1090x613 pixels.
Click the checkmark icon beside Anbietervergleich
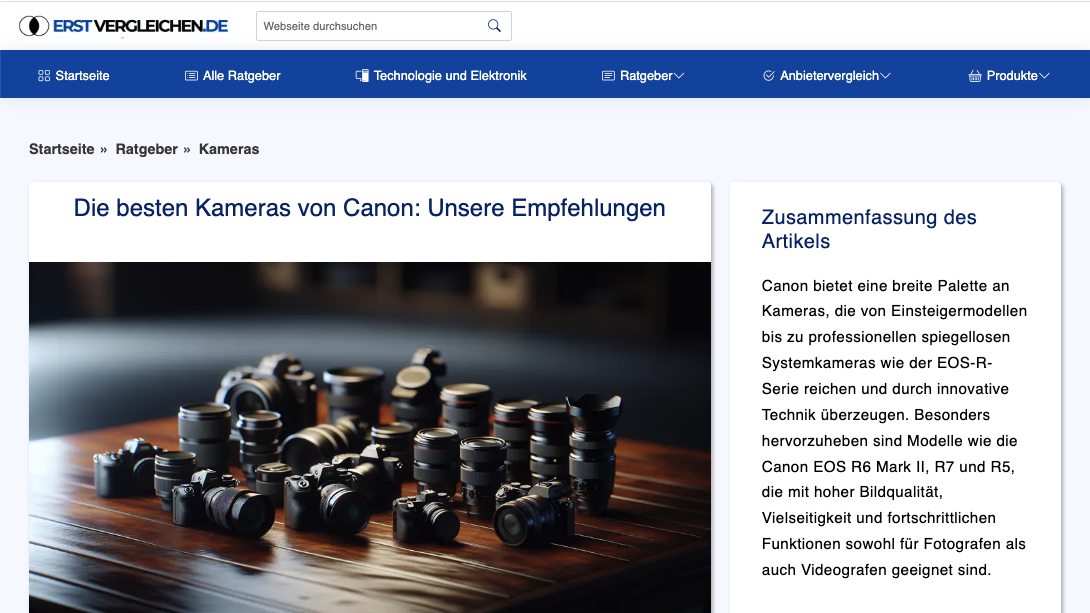(x=768, y=74)
